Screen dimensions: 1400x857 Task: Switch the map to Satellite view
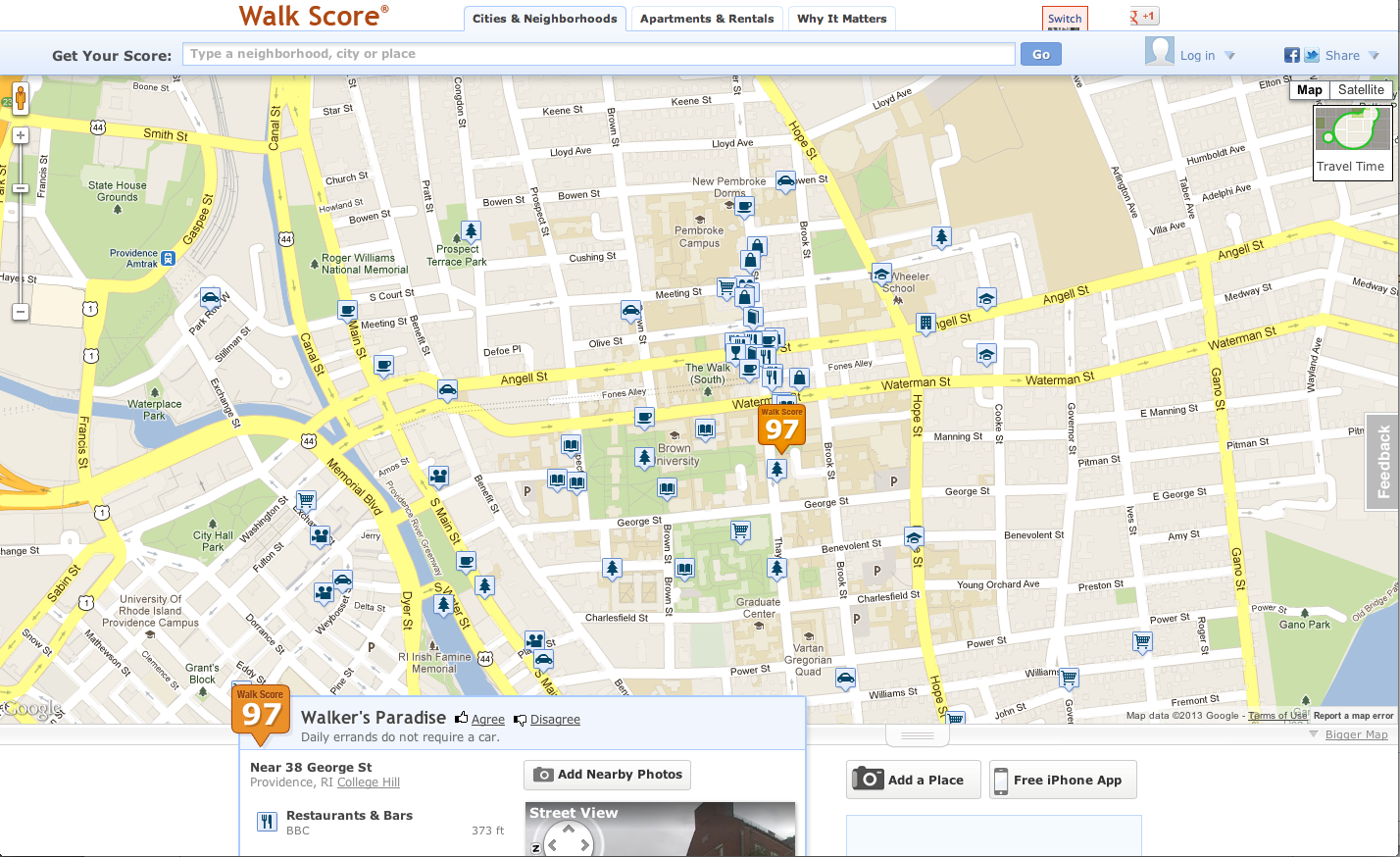click(x=1361, y=89)
